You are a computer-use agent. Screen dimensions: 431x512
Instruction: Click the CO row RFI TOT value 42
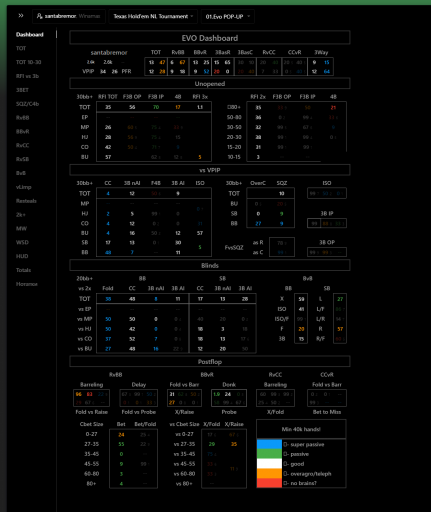108,147
